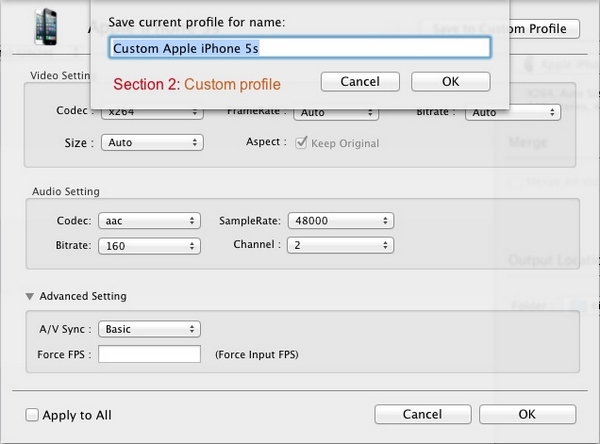Collapse the Advanced Setting disclosure triangle
The height and width of the screenshot is (444, 600).
(29, 296)
